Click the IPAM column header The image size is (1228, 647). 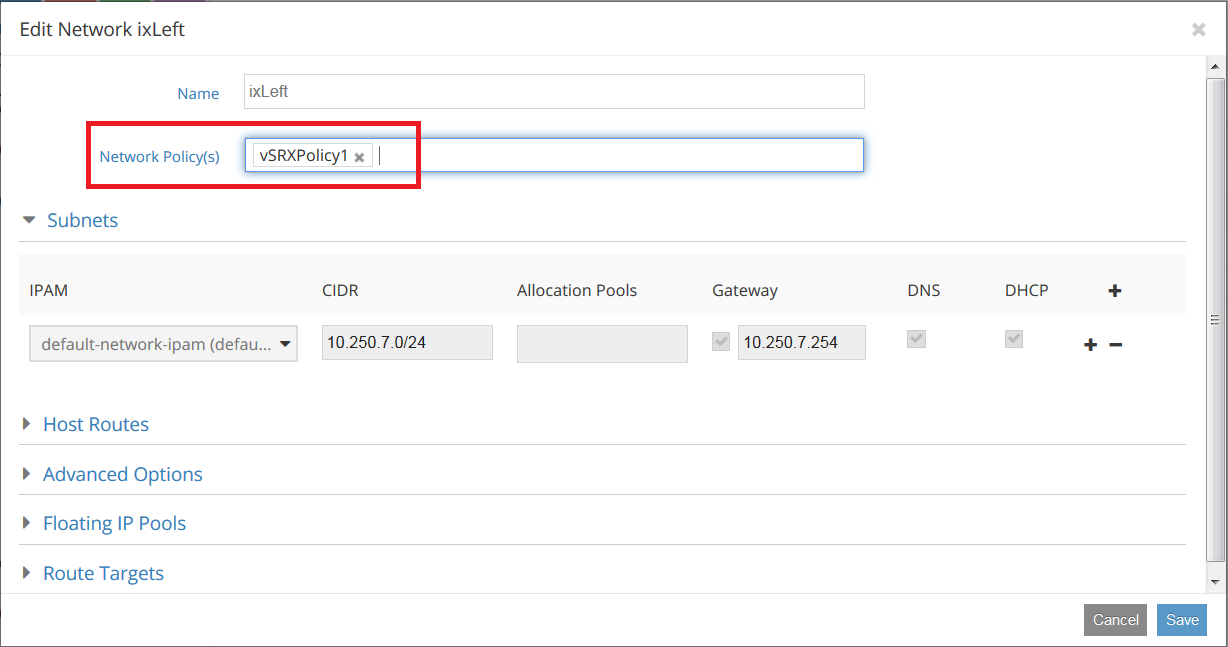click(x=49, y=291)
